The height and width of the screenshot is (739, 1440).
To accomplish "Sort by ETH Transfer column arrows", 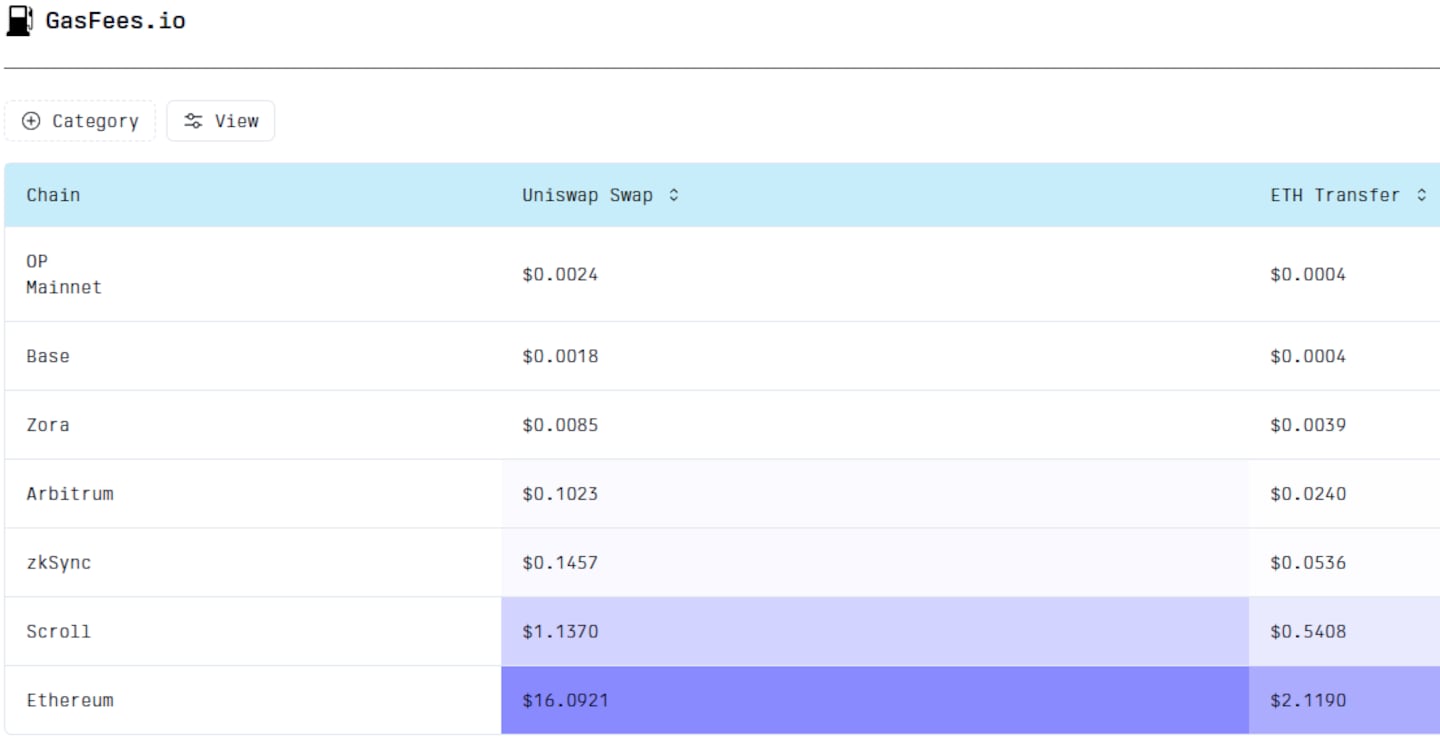I will 1422,195.
